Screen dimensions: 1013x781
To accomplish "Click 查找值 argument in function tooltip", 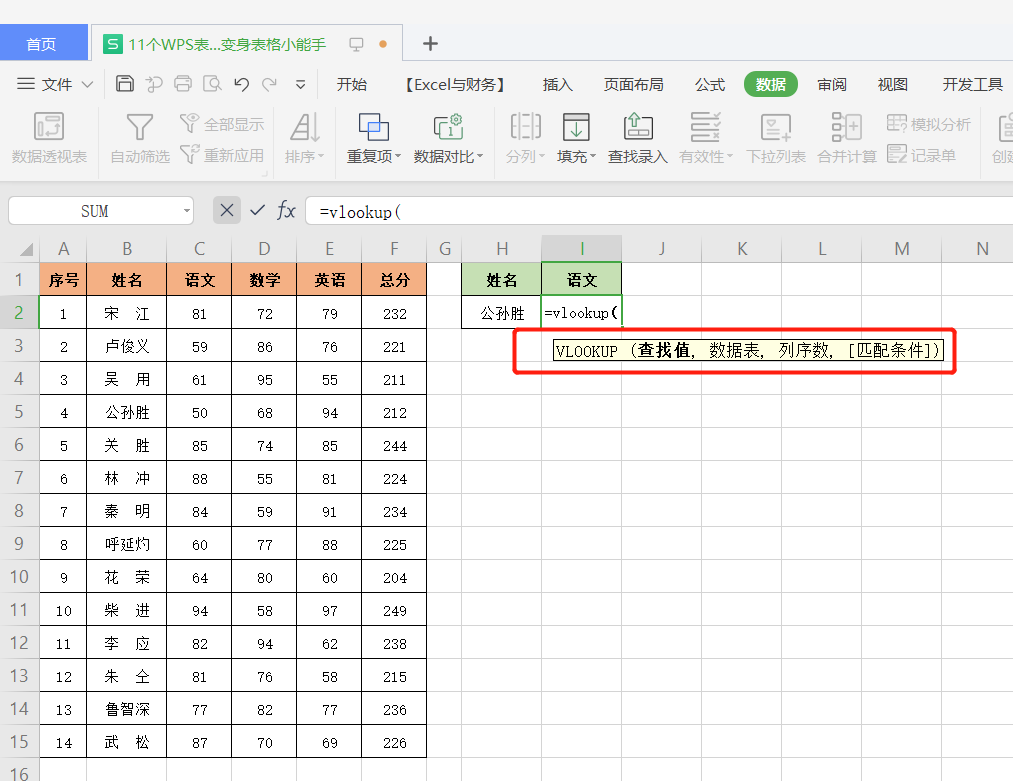I will (x=664, y=350).
